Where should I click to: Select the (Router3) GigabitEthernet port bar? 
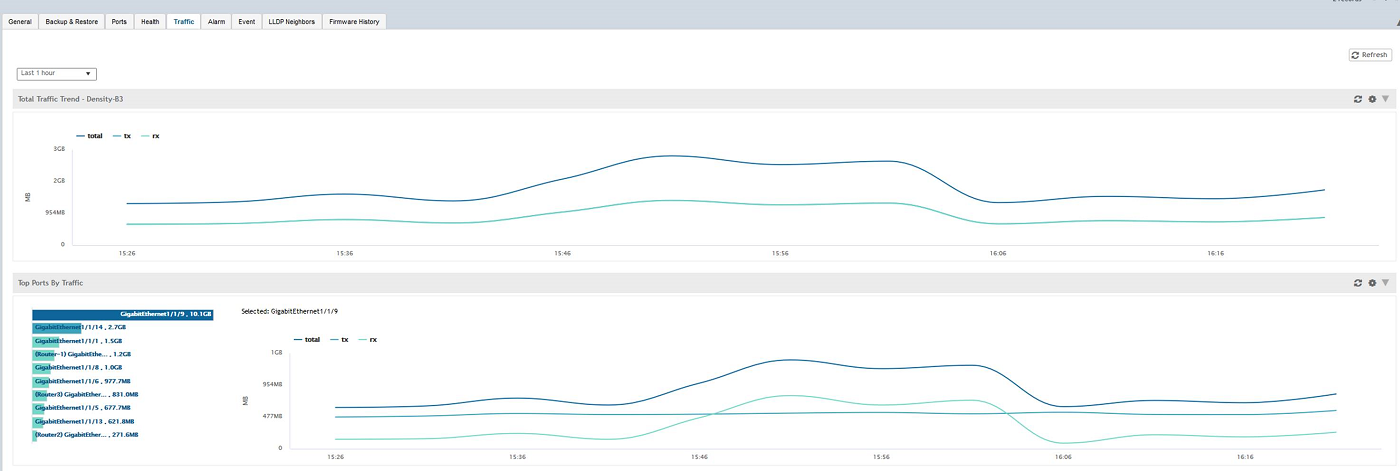(85, 394)
